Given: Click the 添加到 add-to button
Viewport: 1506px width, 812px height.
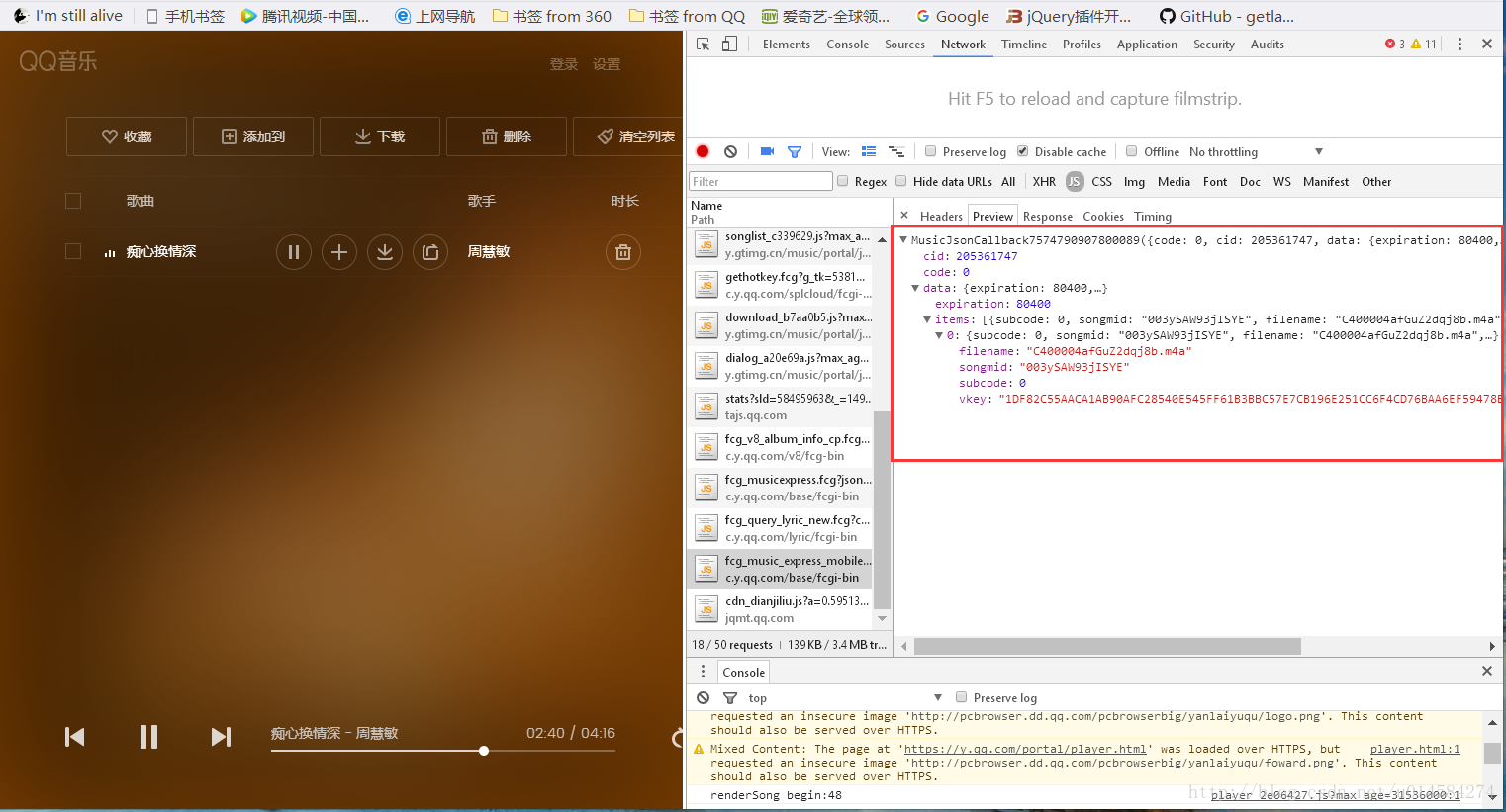Looking at the screenshot, I should coord(253,136).
